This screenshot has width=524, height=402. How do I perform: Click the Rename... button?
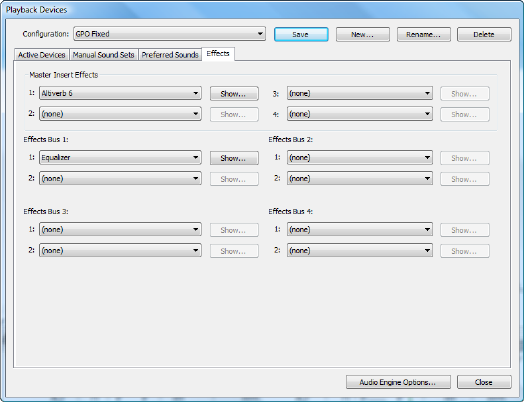[423, 34]
